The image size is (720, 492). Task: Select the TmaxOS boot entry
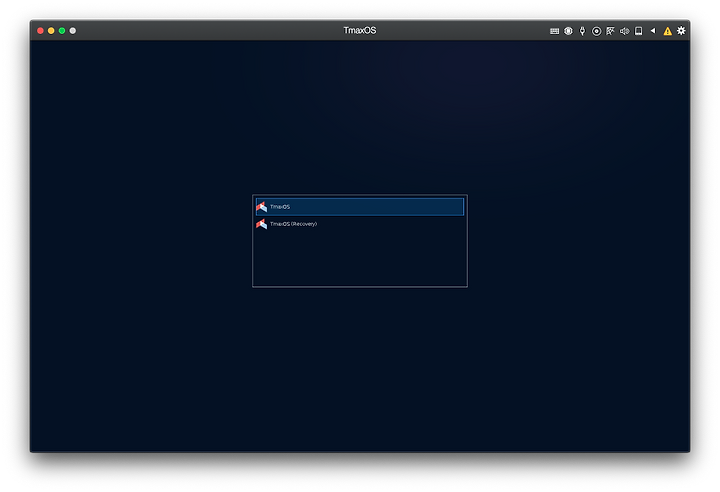[x=360, y=207]
